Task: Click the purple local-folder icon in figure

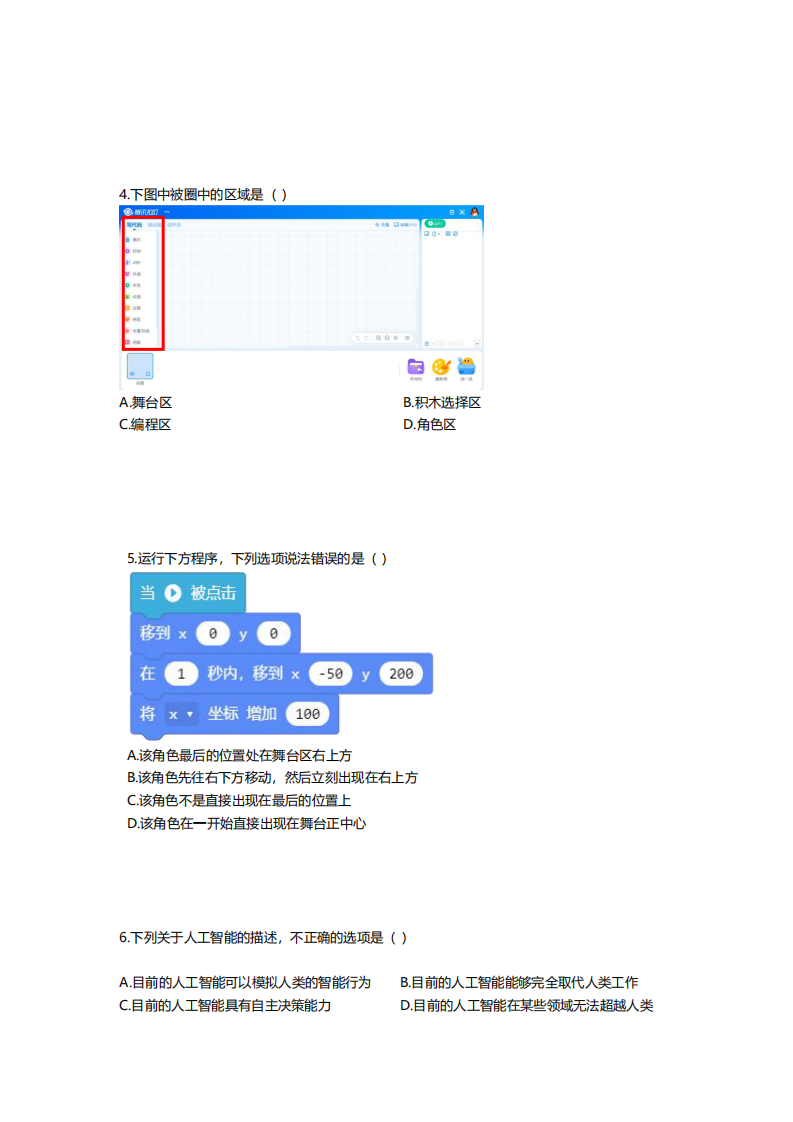Action: [x=416, y=366]
